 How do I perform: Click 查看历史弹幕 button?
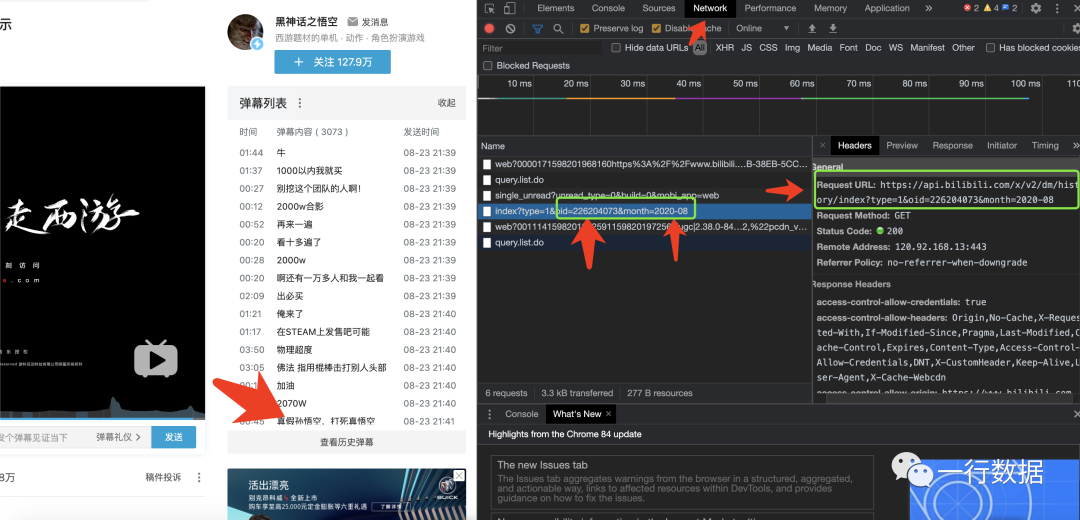pos(346,442)
